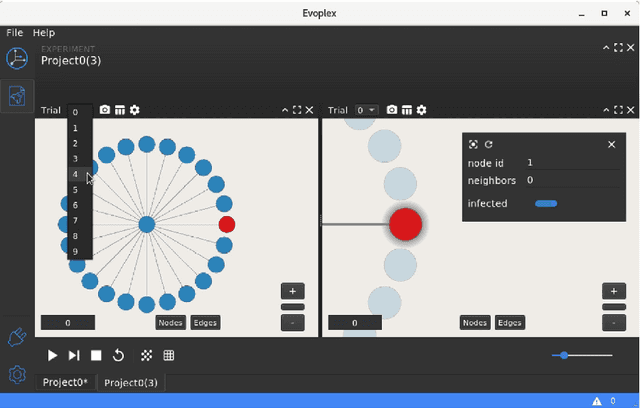Viewport: 640px width, 408px height.
Task: Reset the experiment
Action: (118, 355)
